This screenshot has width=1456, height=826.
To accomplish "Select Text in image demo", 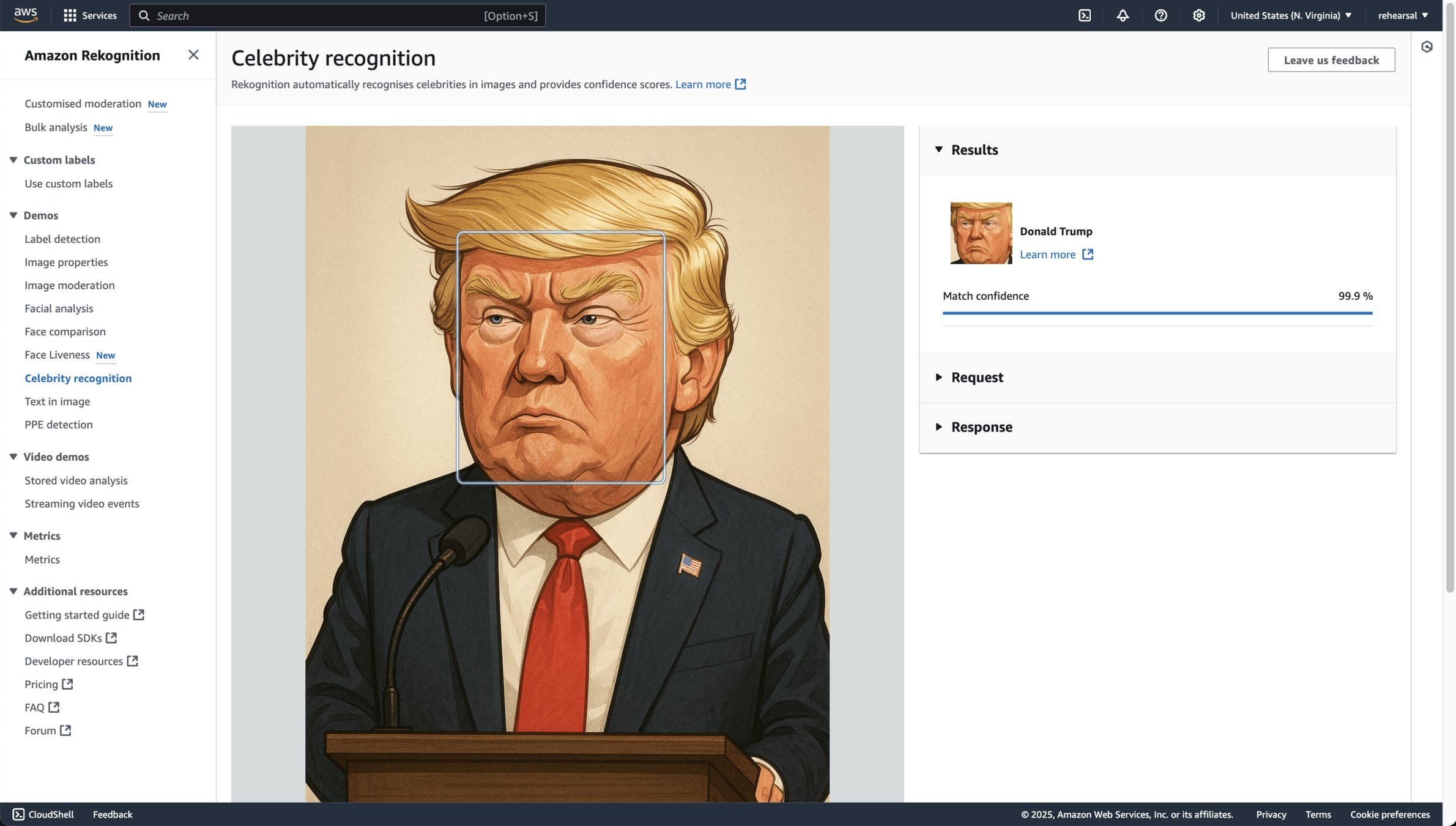I will pyautogui.click(x=57, y=401).
